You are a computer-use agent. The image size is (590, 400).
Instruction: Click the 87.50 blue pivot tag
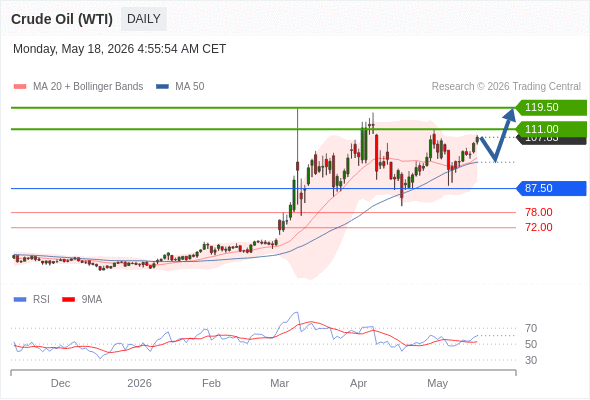551,188
